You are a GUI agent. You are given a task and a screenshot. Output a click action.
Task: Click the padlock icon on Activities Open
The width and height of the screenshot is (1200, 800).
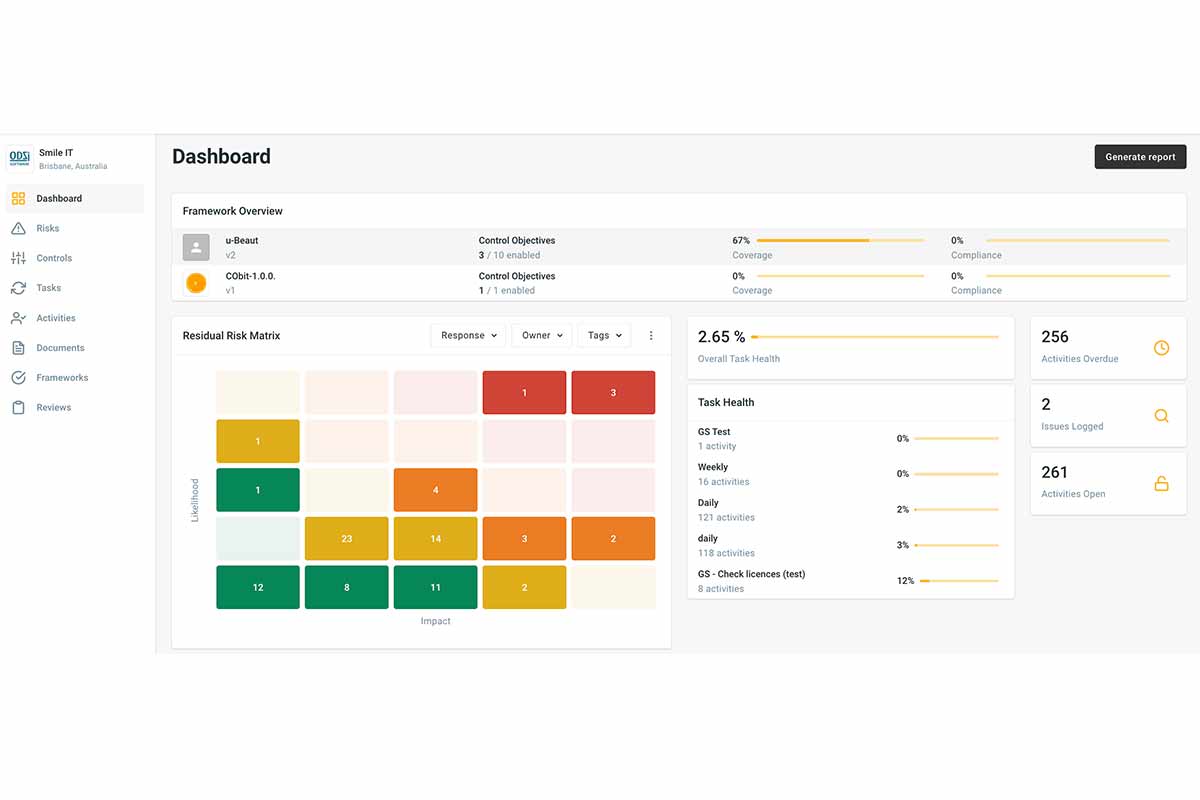click(1161, 484)
